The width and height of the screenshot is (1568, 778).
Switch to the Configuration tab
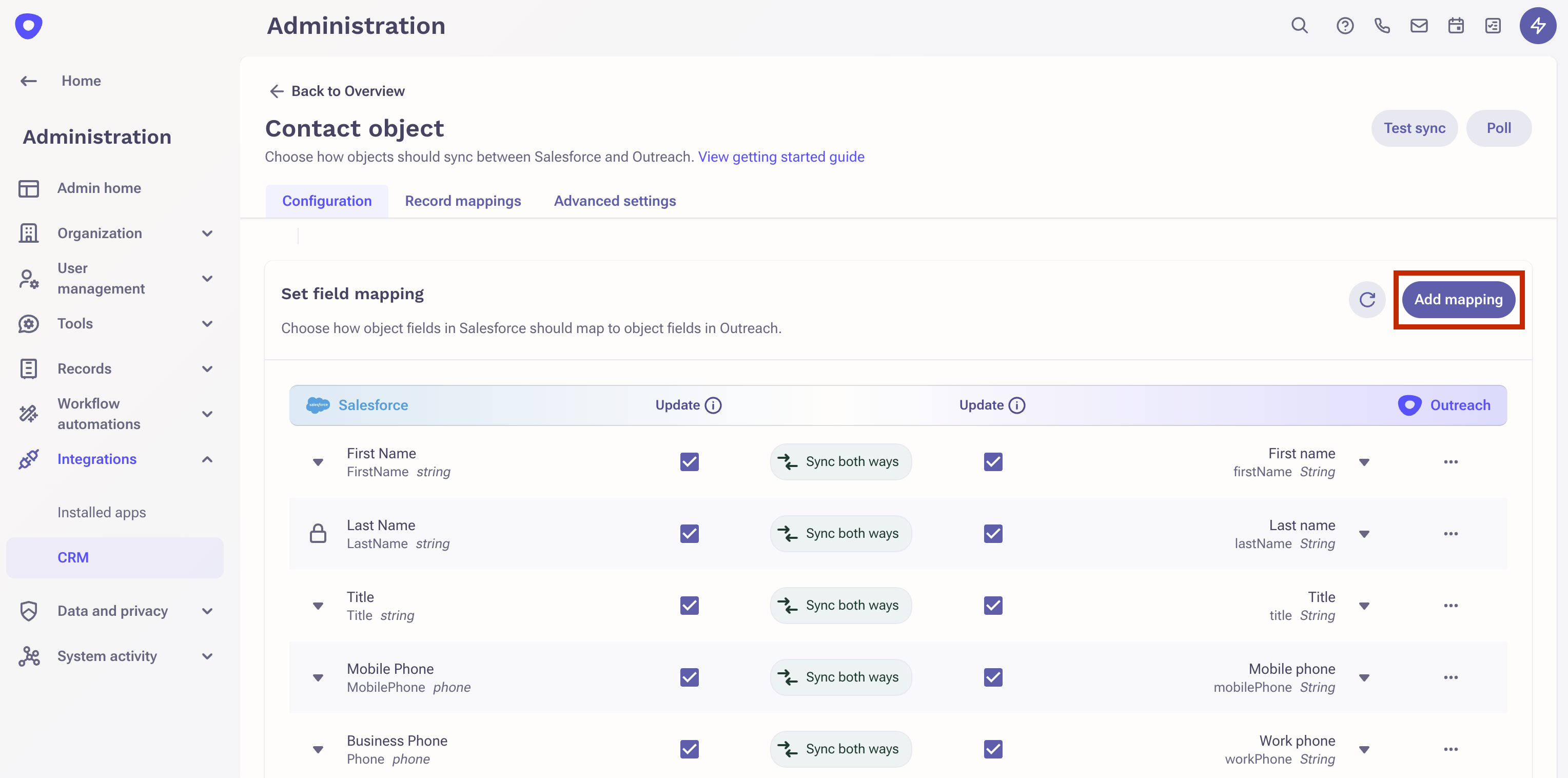[327, 201]
